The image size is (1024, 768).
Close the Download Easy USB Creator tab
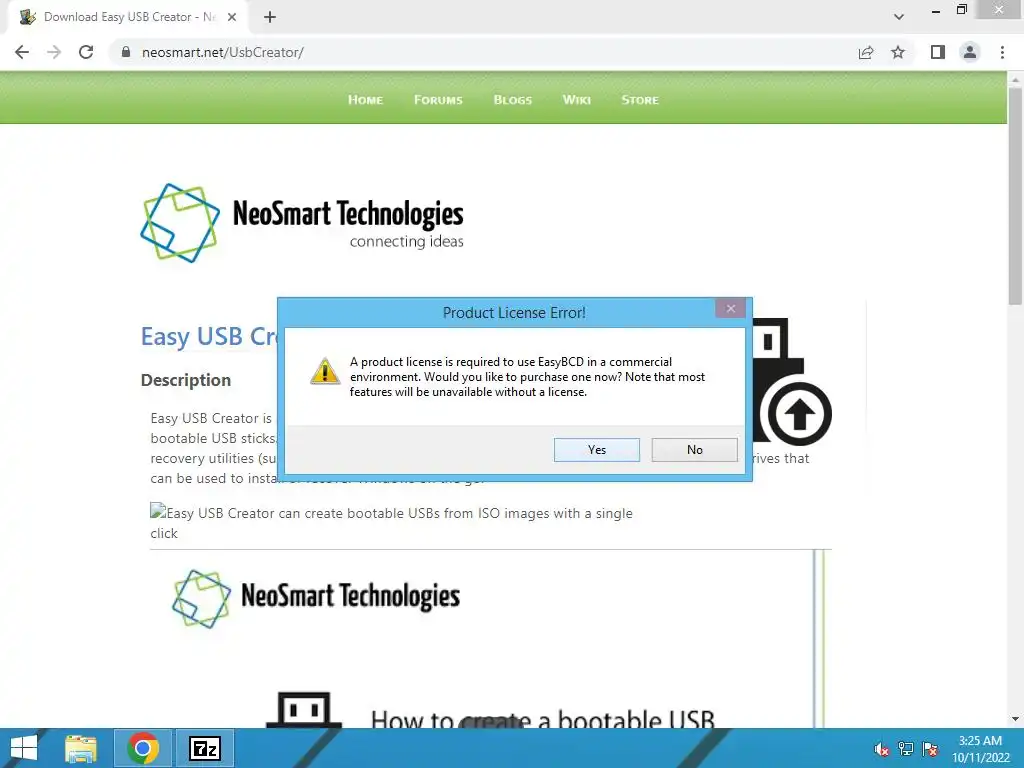232,17
